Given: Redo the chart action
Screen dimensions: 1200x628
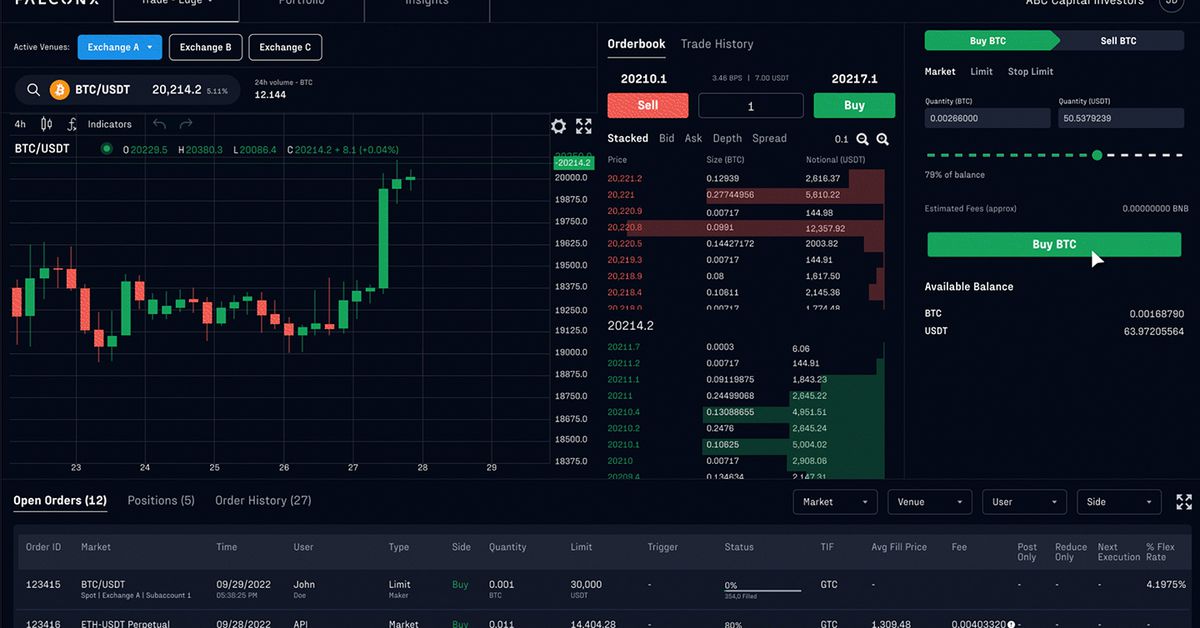Looking at the screenshot, I should tap(186, 124).
